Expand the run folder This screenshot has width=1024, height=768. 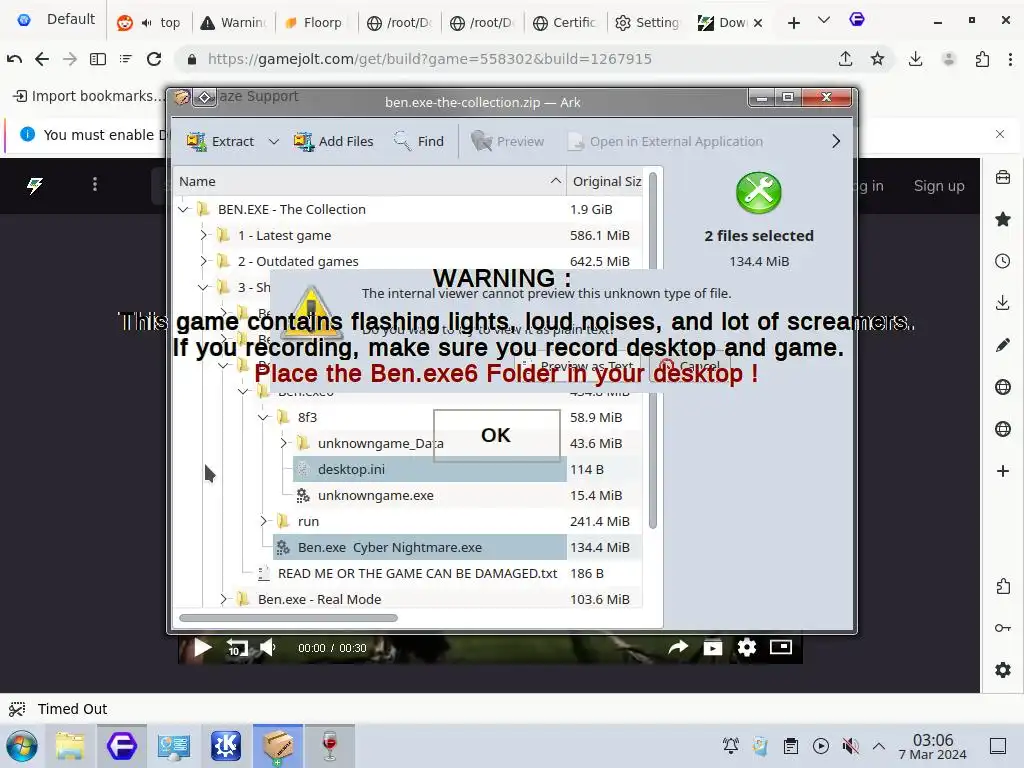[x=263, y=521]
